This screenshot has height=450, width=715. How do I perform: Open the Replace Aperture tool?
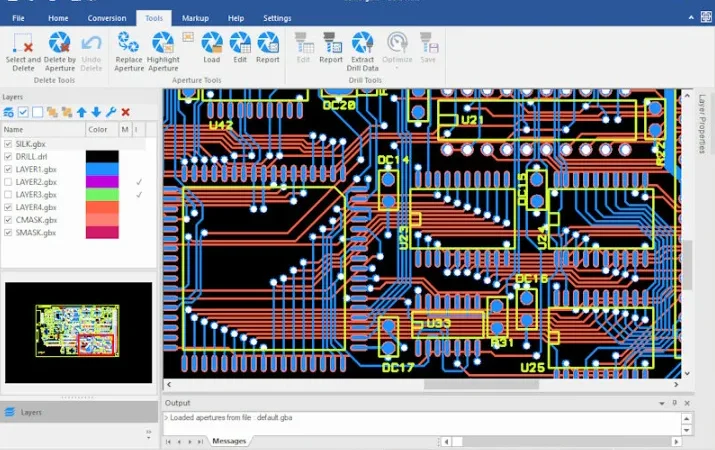pos(129,52)
